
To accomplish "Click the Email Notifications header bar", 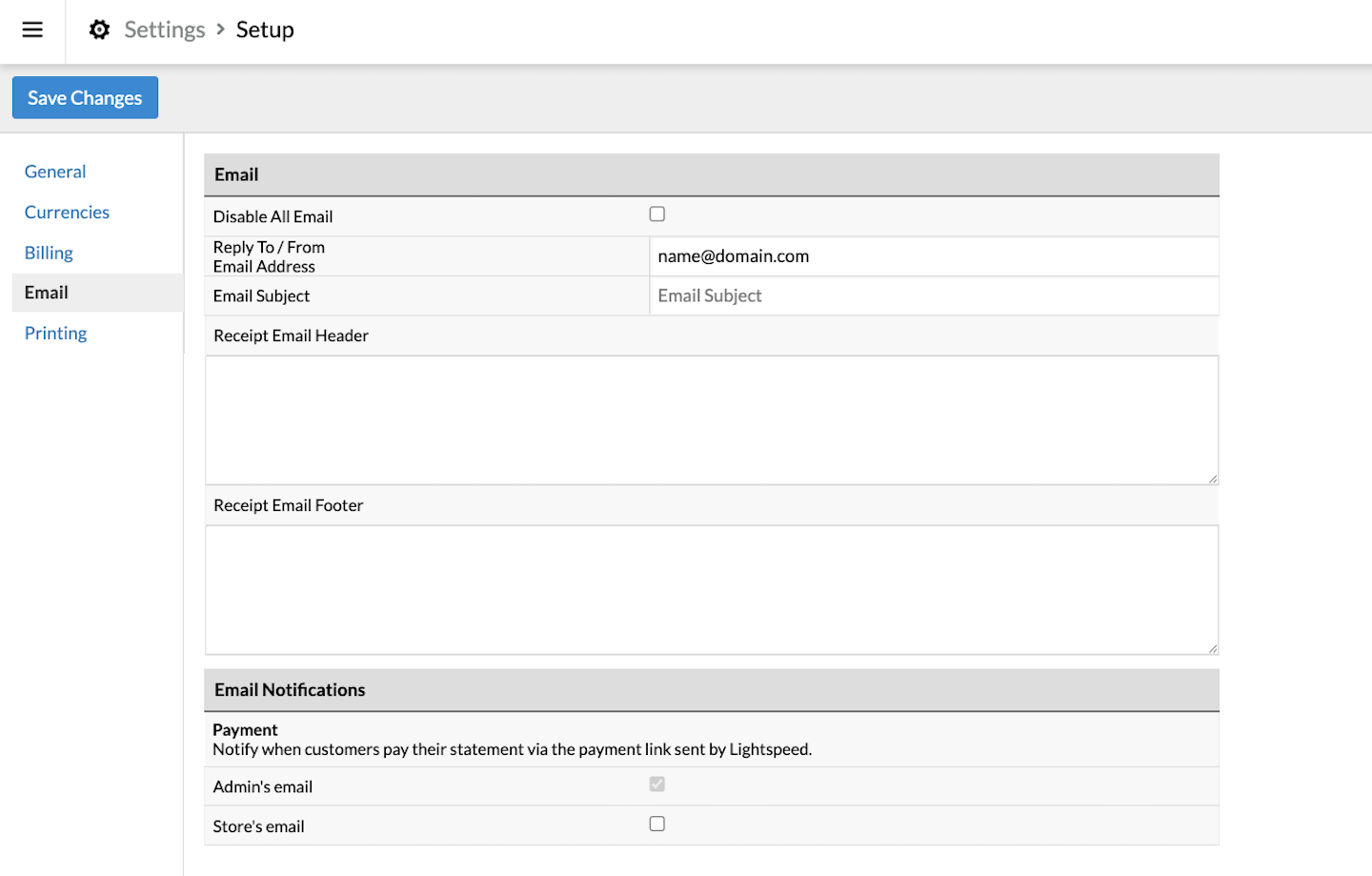I will tap(711, 689).
